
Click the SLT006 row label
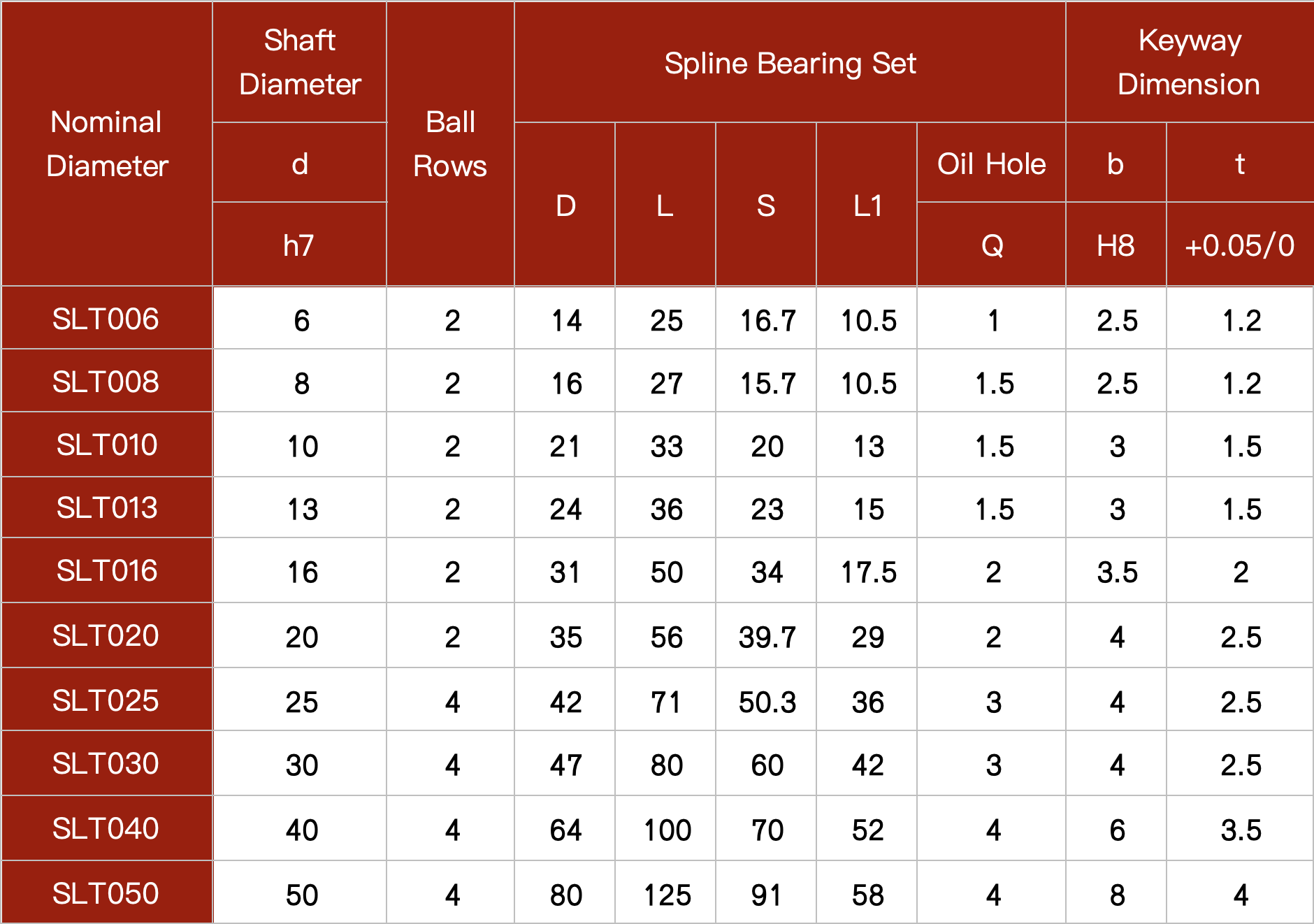pyautogui.click(x=106, y=319)
